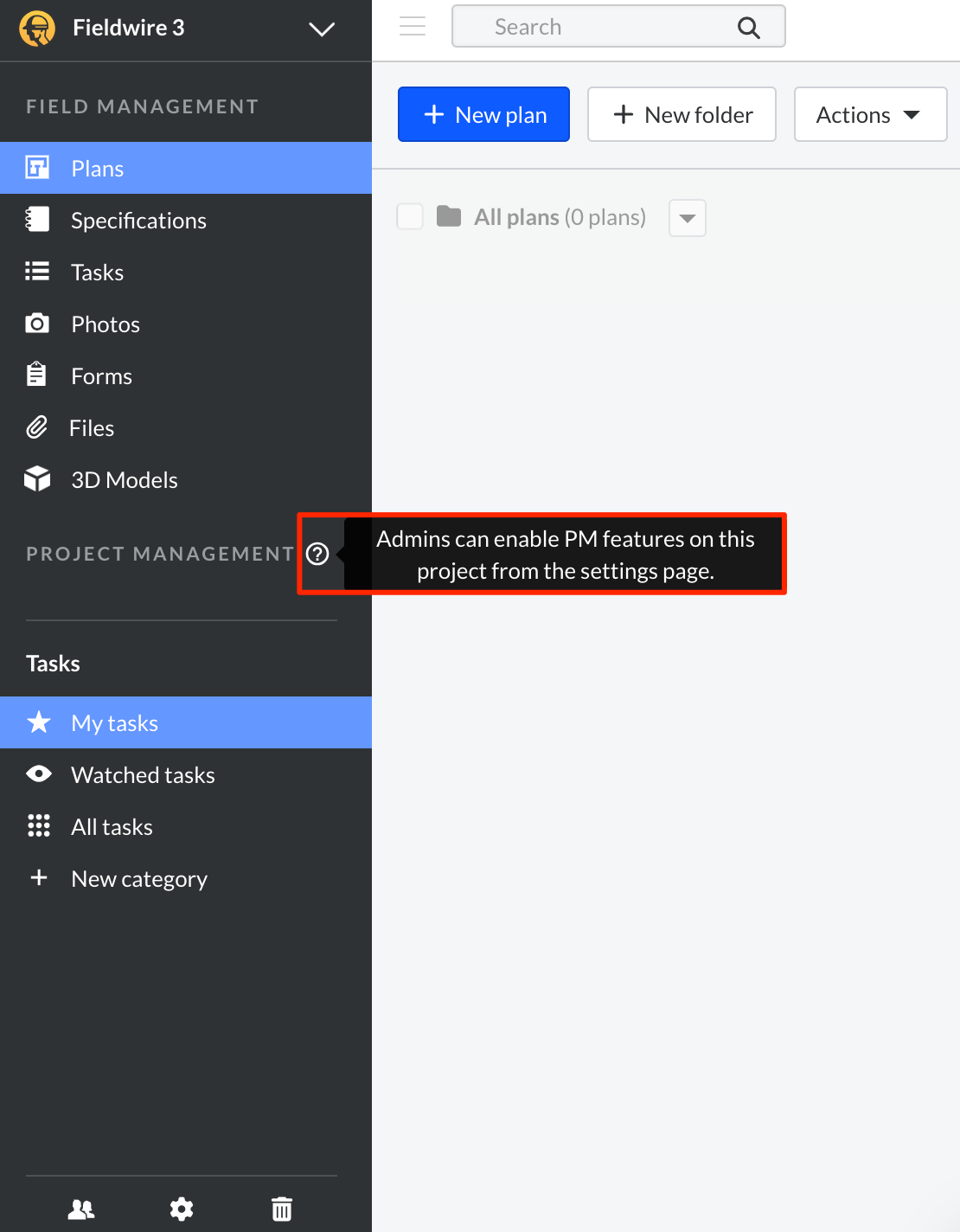Open the All plans folder dropdown arrow
This screenshot has height=1232, width=960.
(x=688, y=218)
